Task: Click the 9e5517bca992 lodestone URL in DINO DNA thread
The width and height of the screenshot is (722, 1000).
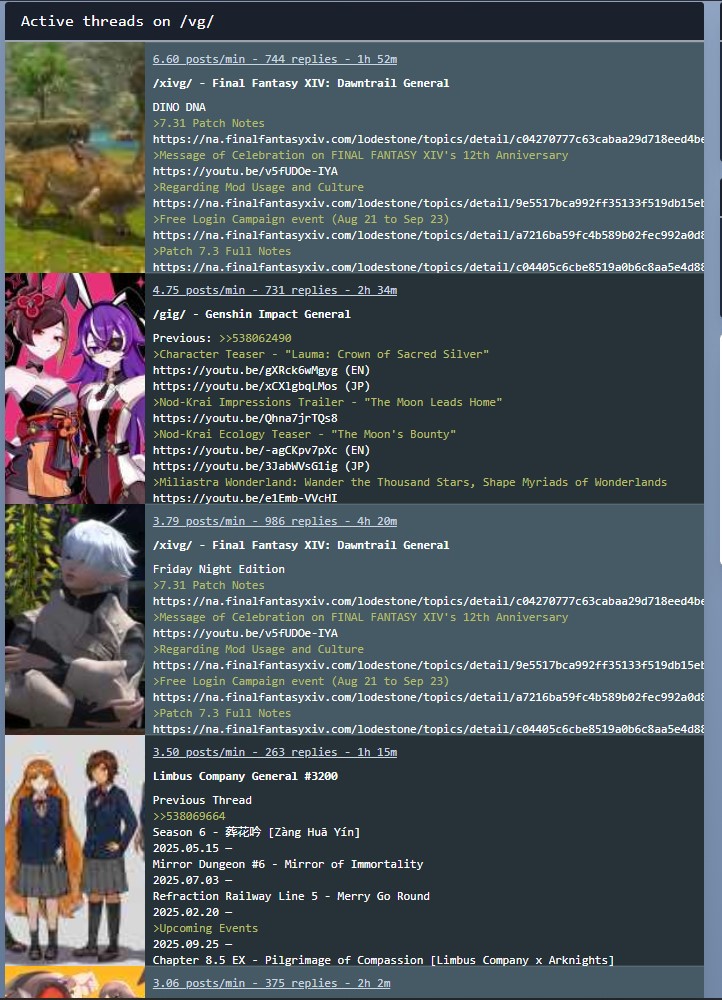Action: pyautogui.click(x=428, y=203)
